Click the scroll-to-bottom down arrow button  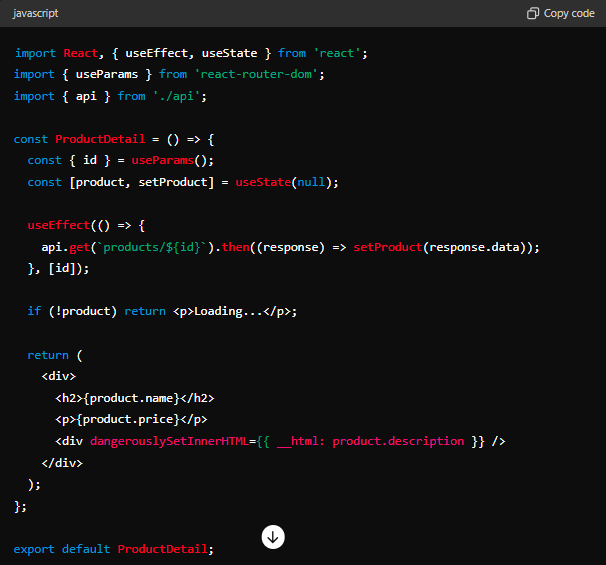(273, 537)
